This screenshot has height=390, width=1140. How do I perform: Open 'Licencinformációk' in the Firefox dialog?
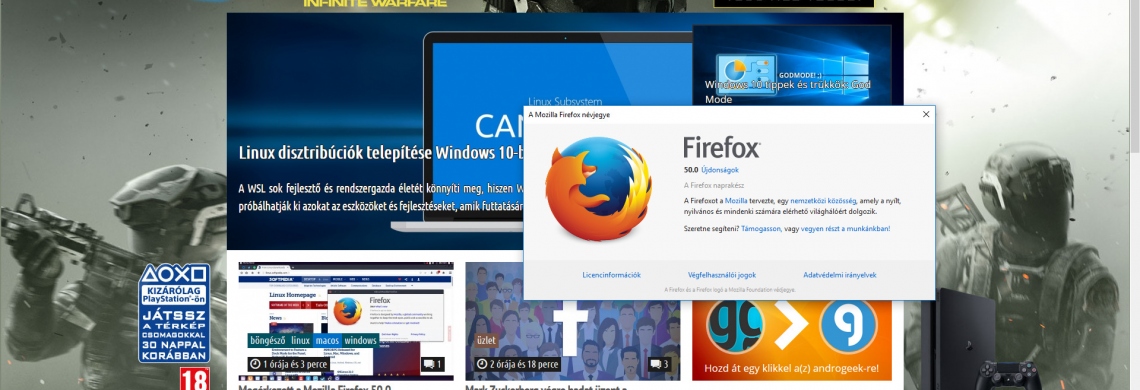coord(611,275)
